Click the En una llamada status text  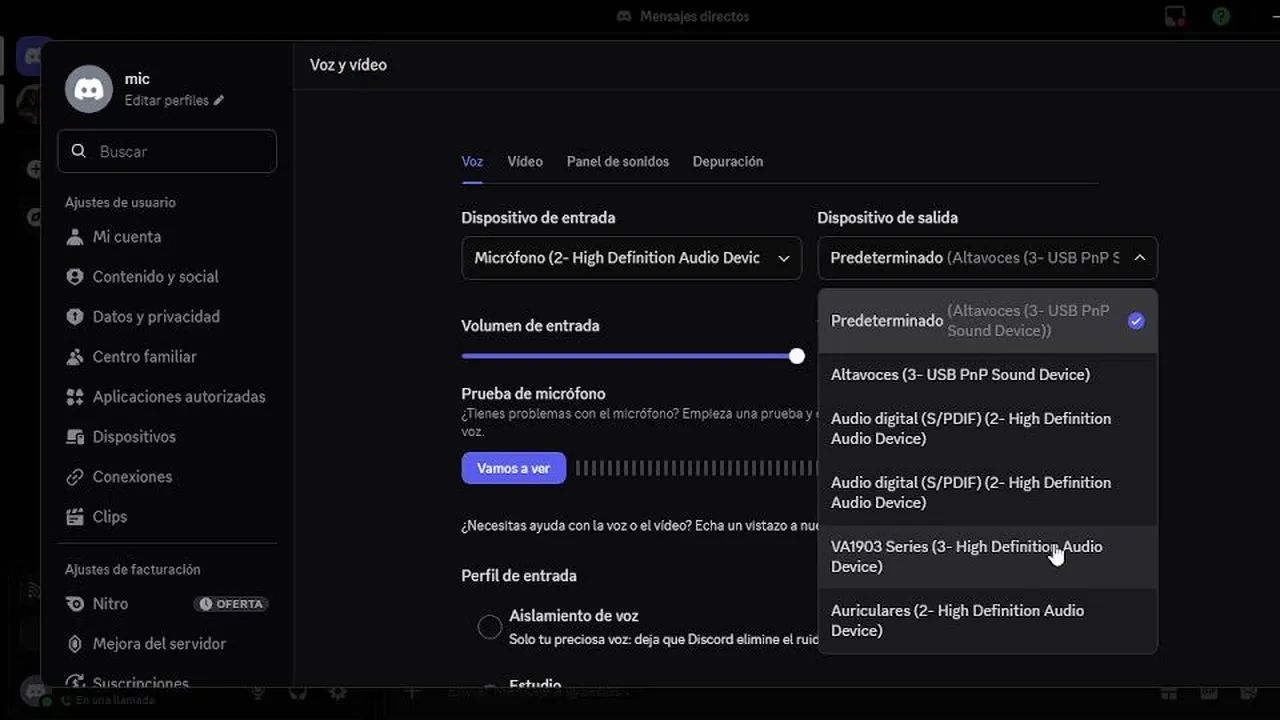pos(116,701)
